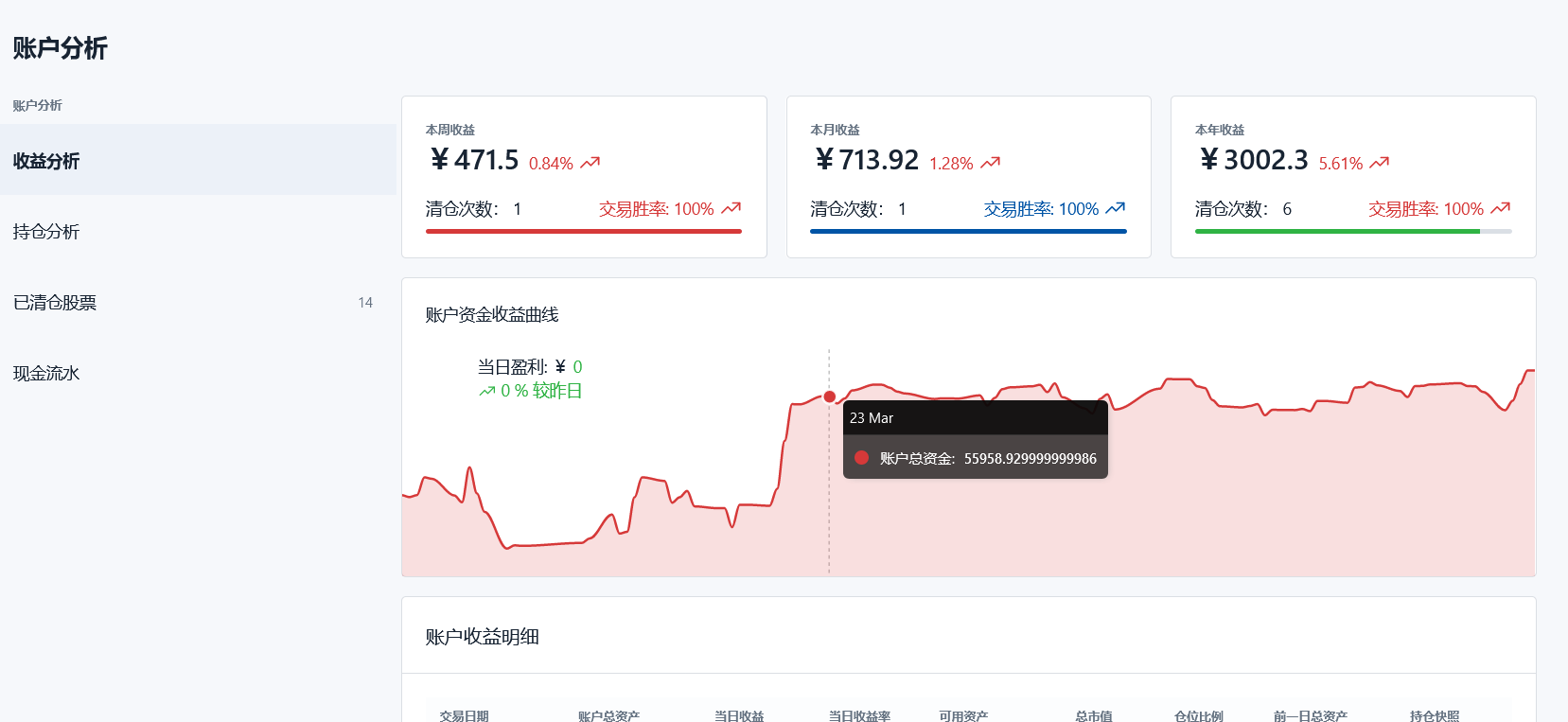Click the 交易胜率: 100% text in 本年收益 card

1426,209
